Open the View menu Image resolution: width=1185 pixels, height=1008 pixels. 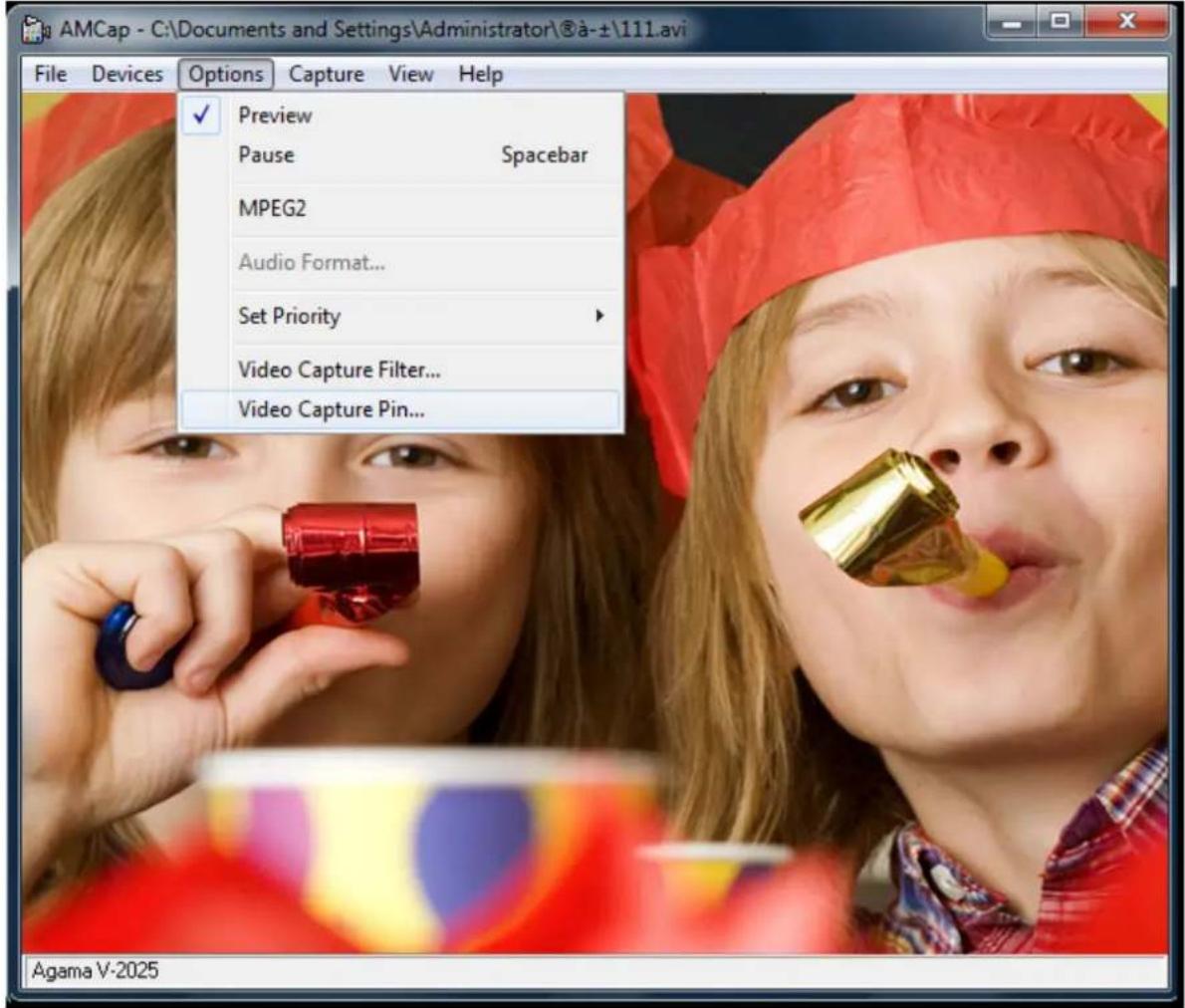click(411, 74)
